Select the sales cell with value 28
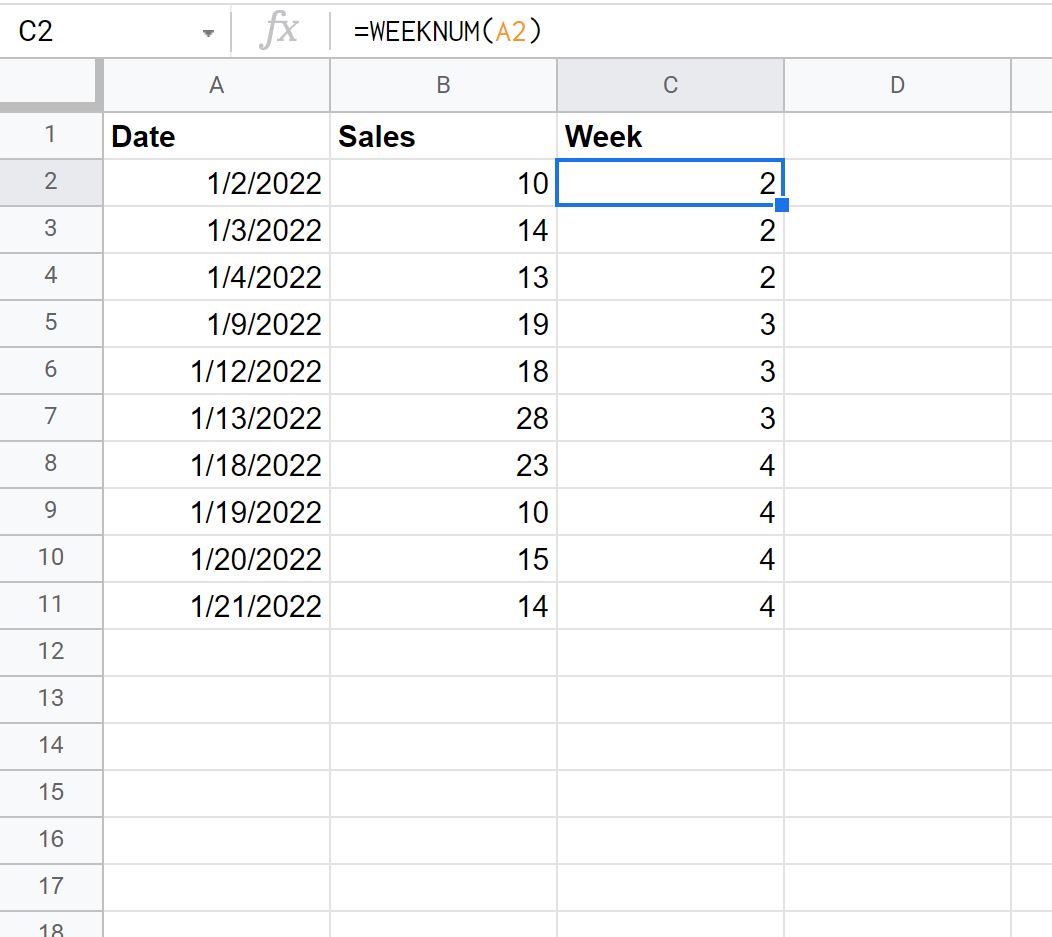Image resolution: width=1052 pixels, height=937 pixels. coord(443,417)
